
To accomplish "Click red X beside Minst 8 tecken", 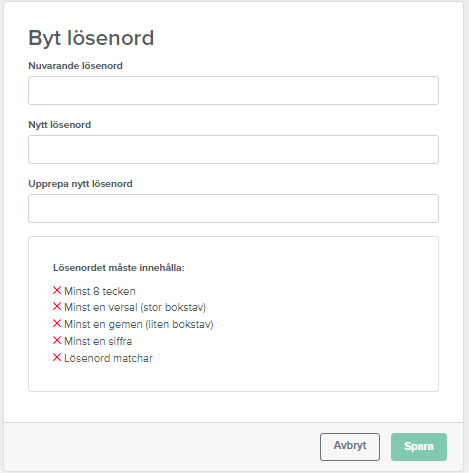I will pos(57,290).
